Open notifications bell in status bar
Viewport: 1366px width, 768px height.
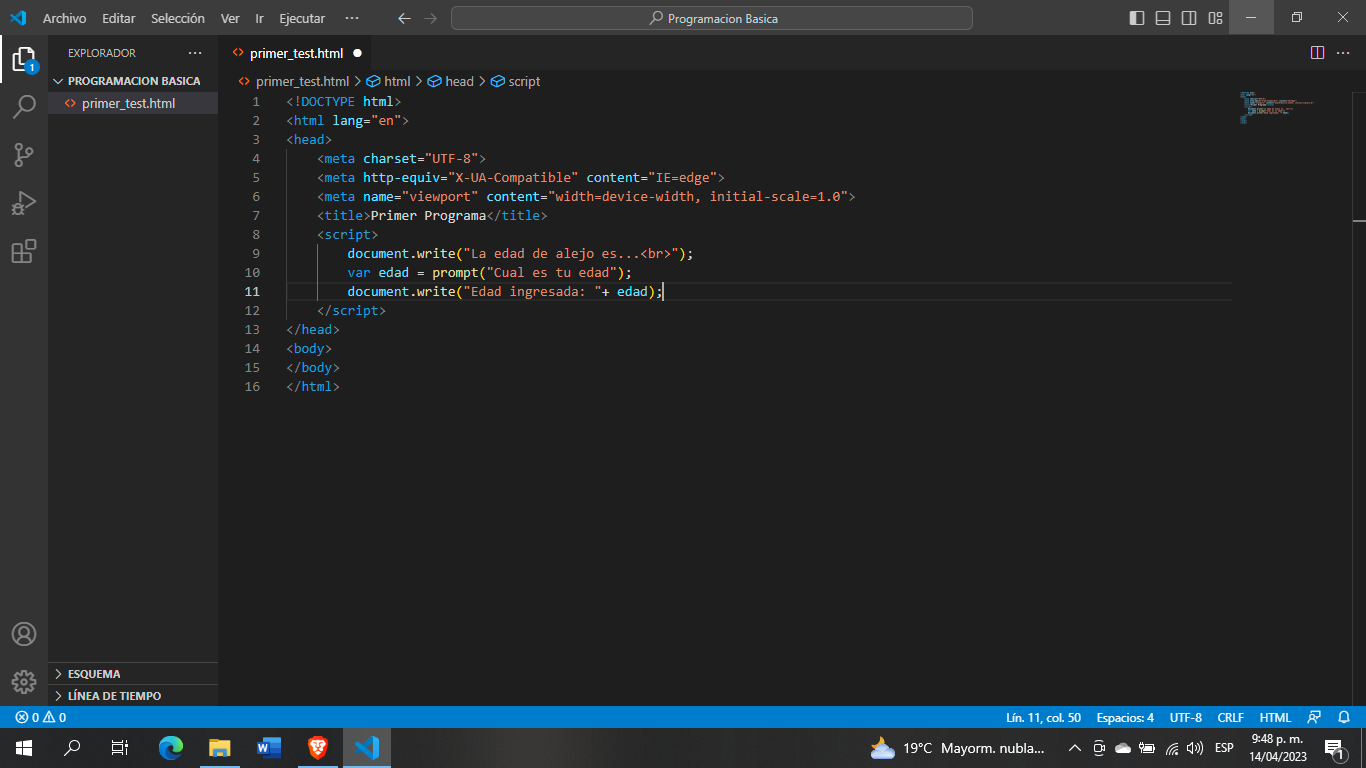point(1344,717)
